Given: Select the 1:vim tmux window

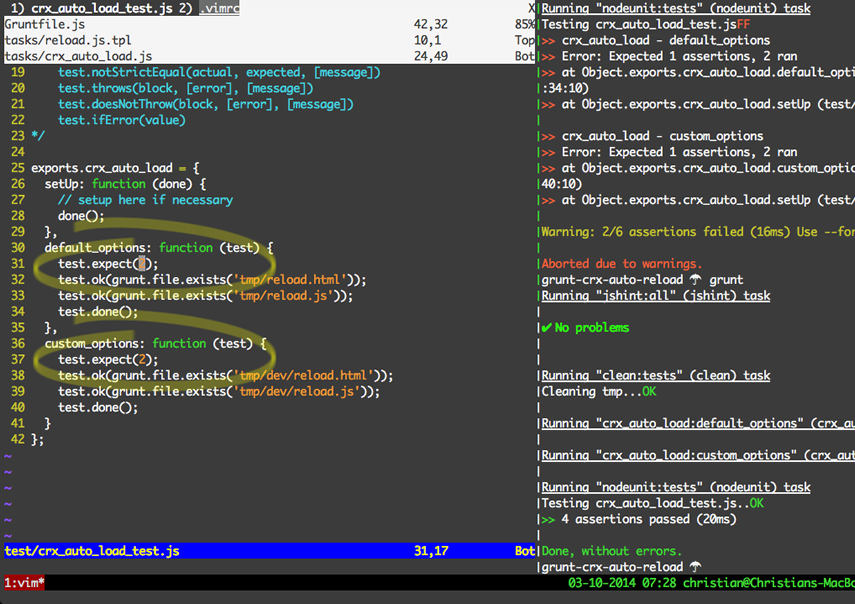Looking at the screenshot, I should pos(25,583).
